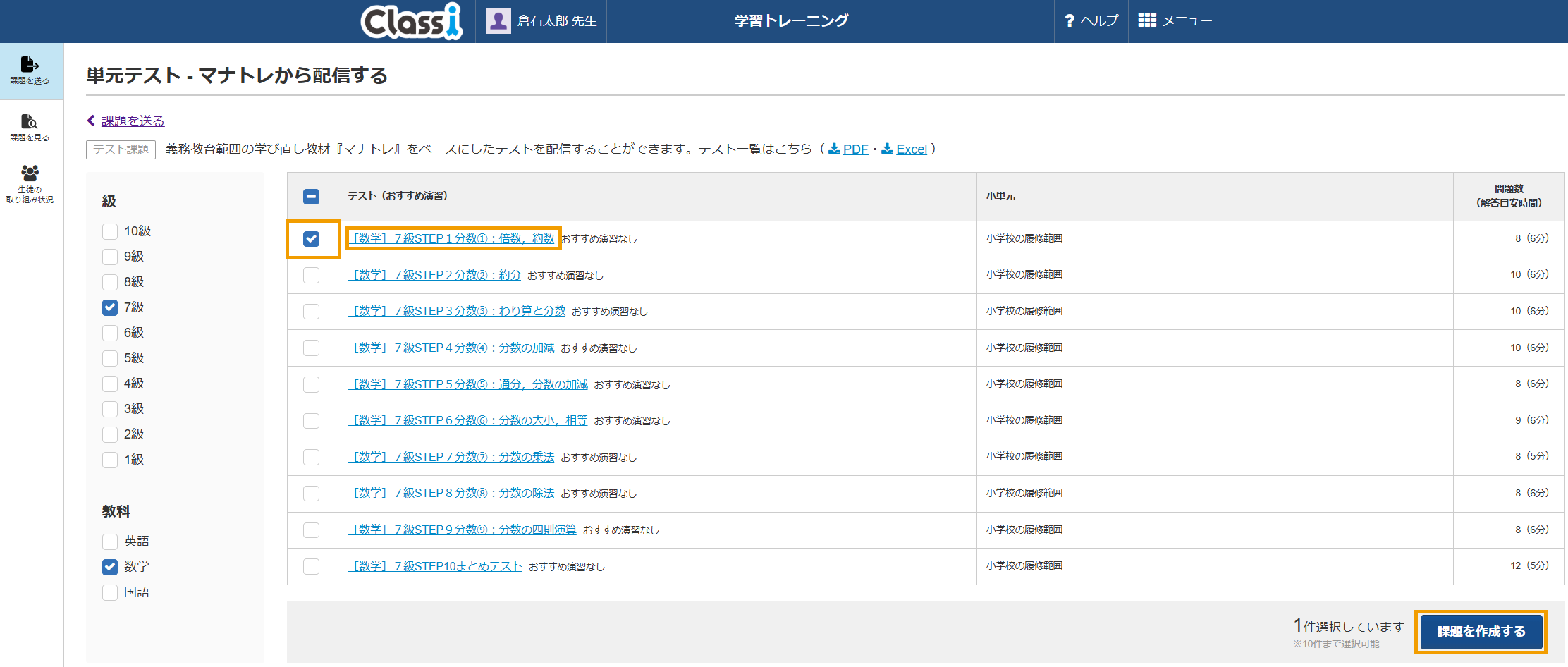Check the STEP 3 わり算と分数 row checkbox
The height and width of the screenshot is (667, 1568).
pos(311,312)
